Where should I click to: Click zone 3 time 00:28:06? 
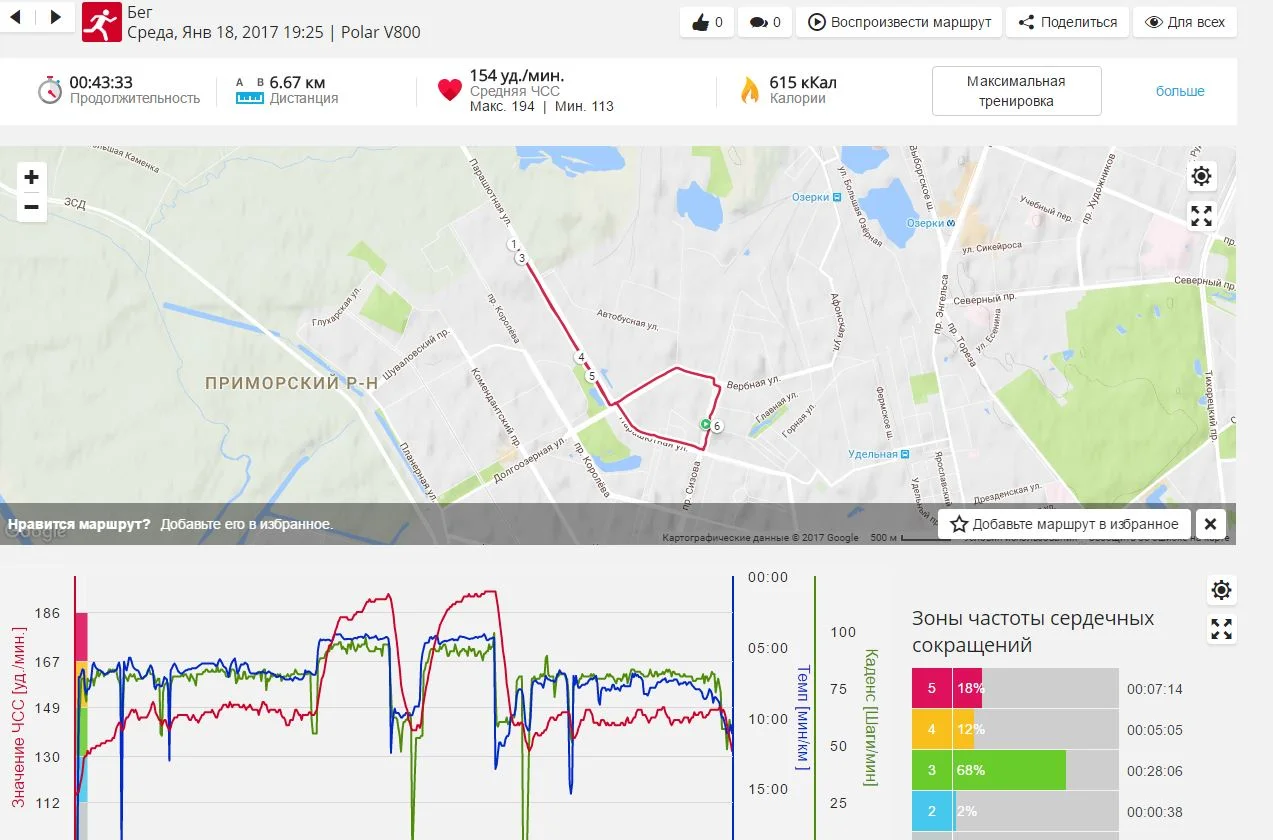[x=1155, y=771]
